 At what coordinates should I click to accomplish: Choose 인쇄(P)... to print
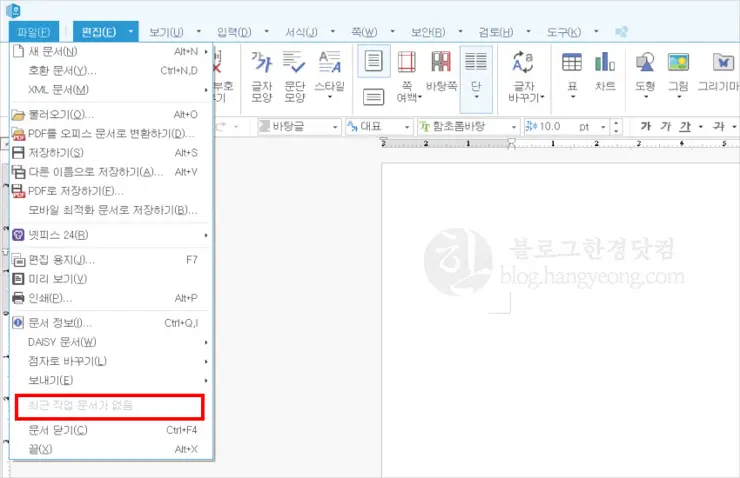point(111,298)
